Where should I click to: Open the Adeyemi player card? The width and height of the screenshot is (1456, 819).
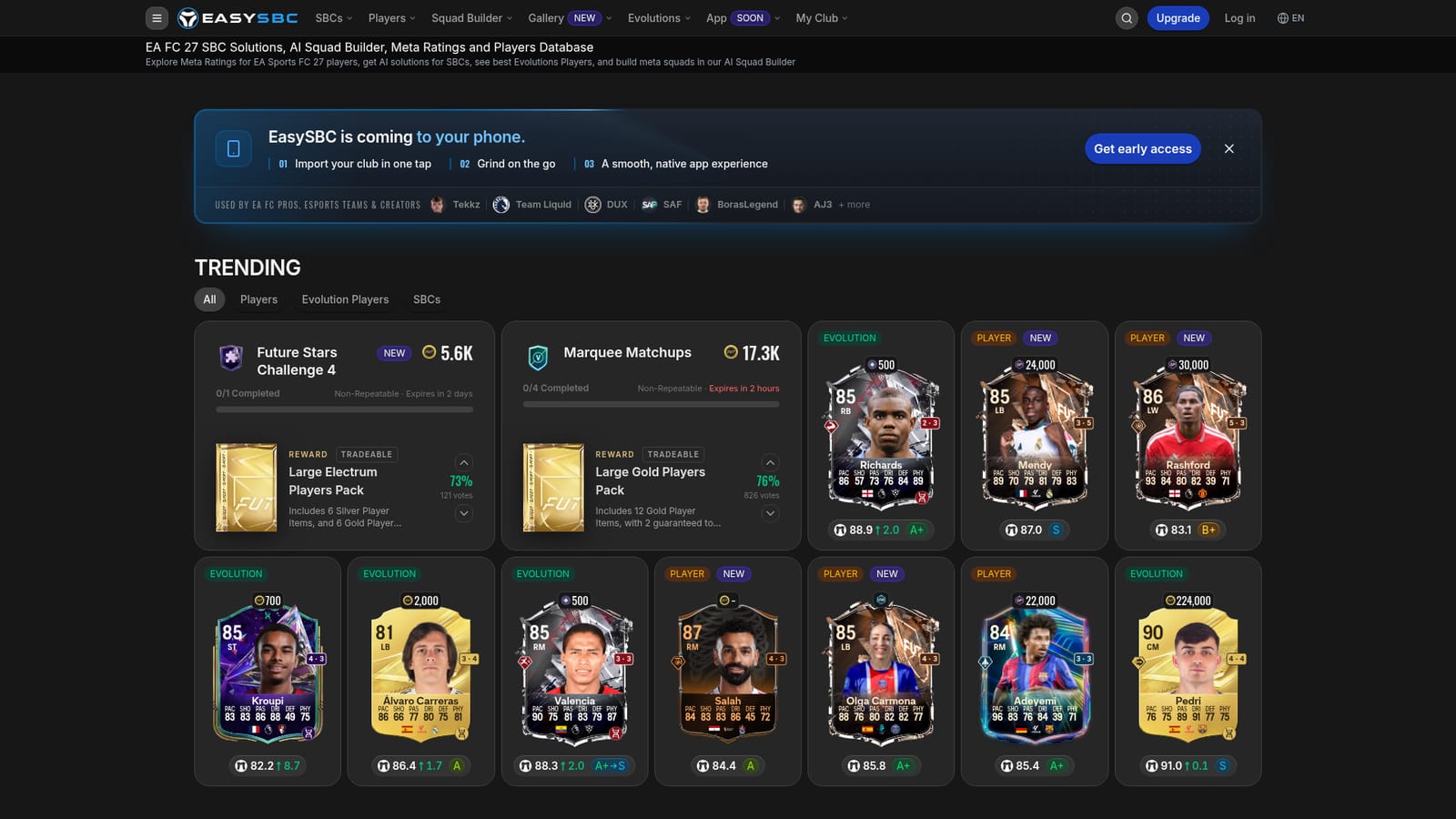point(1034,672)
